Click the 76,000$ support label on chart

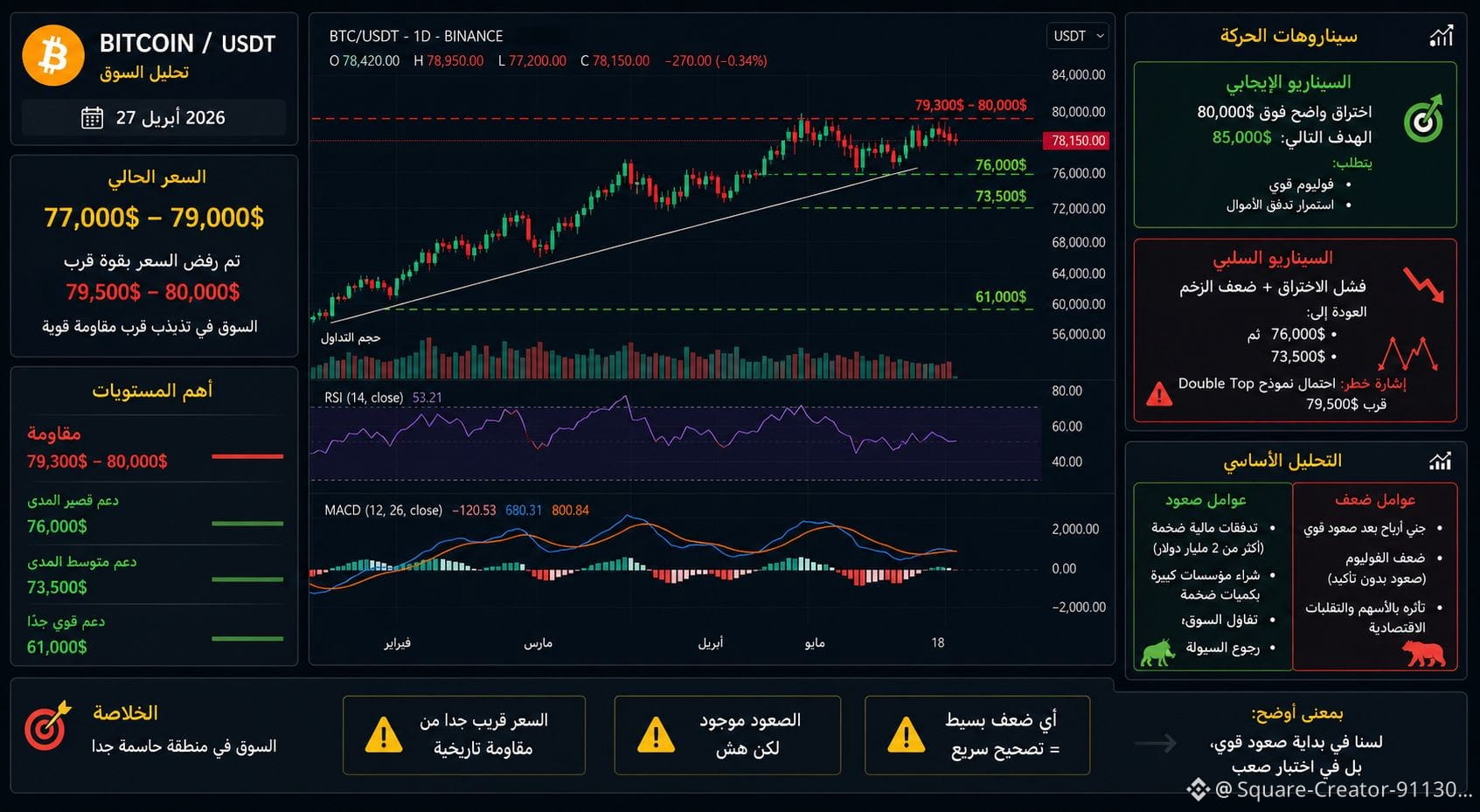pos(1001,165)
